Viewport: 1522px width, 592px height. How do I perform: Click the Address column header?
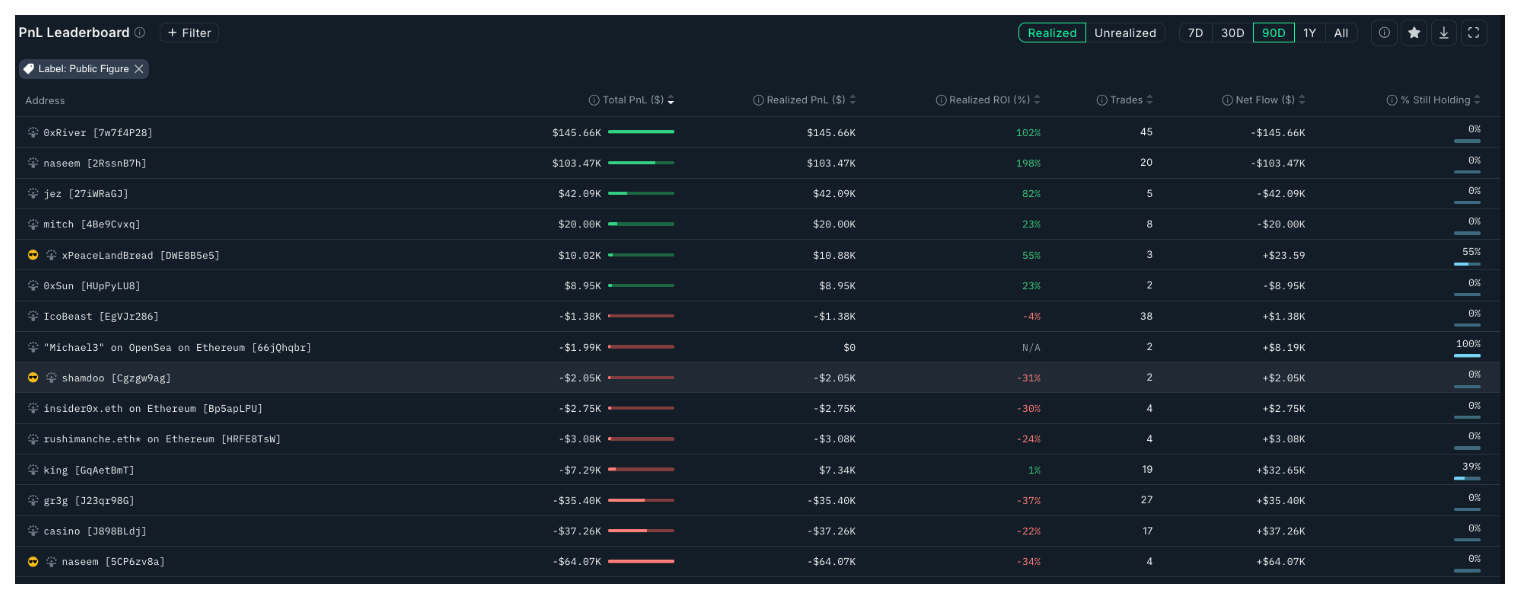45,100
